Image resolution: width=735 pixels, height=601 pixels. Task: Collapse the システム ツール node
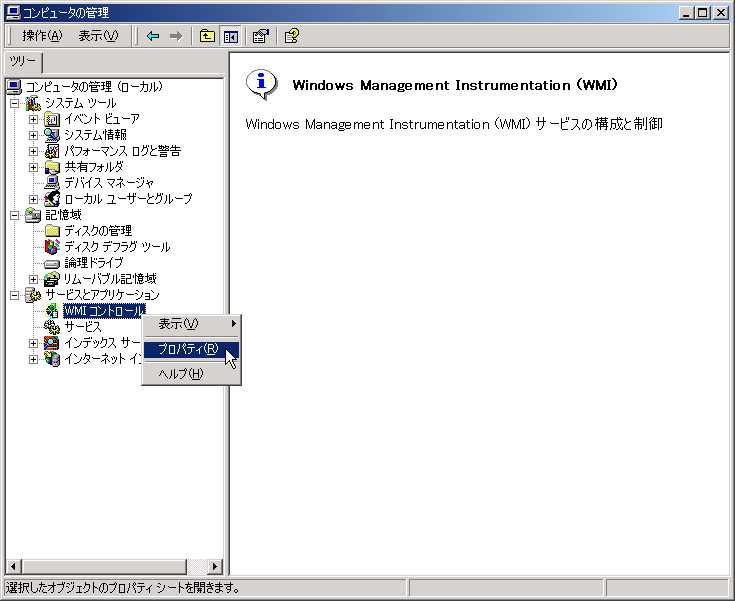click(x=15, y=103)
